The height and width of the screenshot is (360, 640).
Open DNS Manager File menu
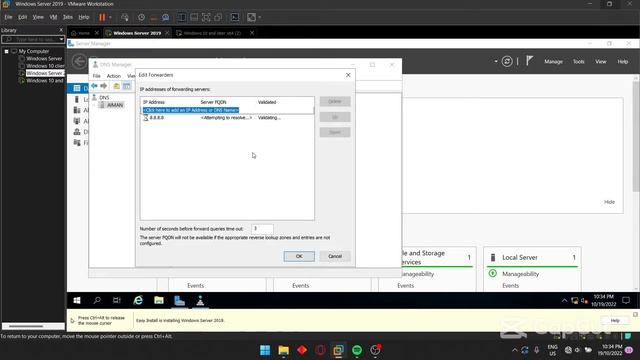coord(96,76)
